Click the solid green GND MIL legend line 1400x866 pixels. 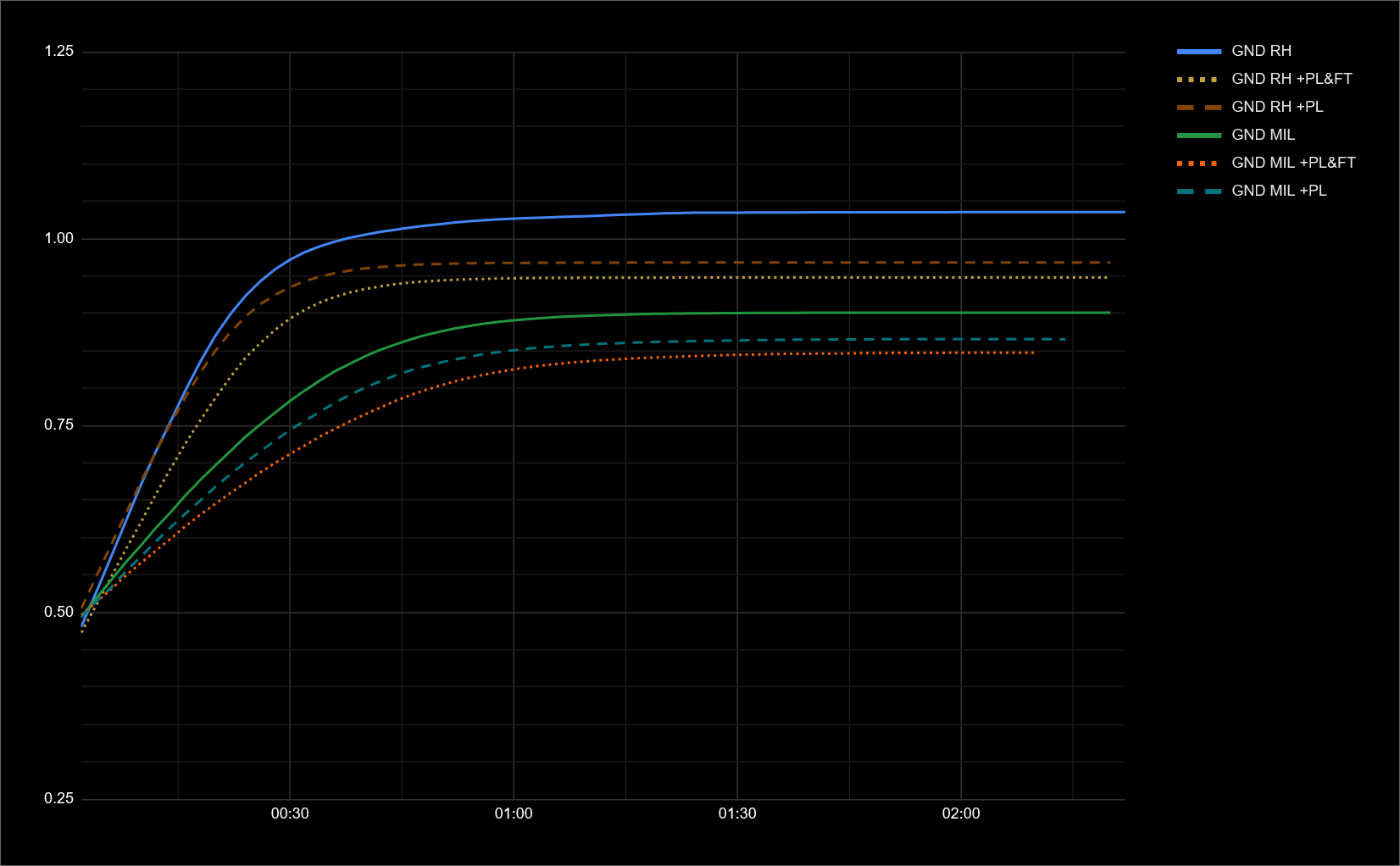click(x=1199, y=135)
